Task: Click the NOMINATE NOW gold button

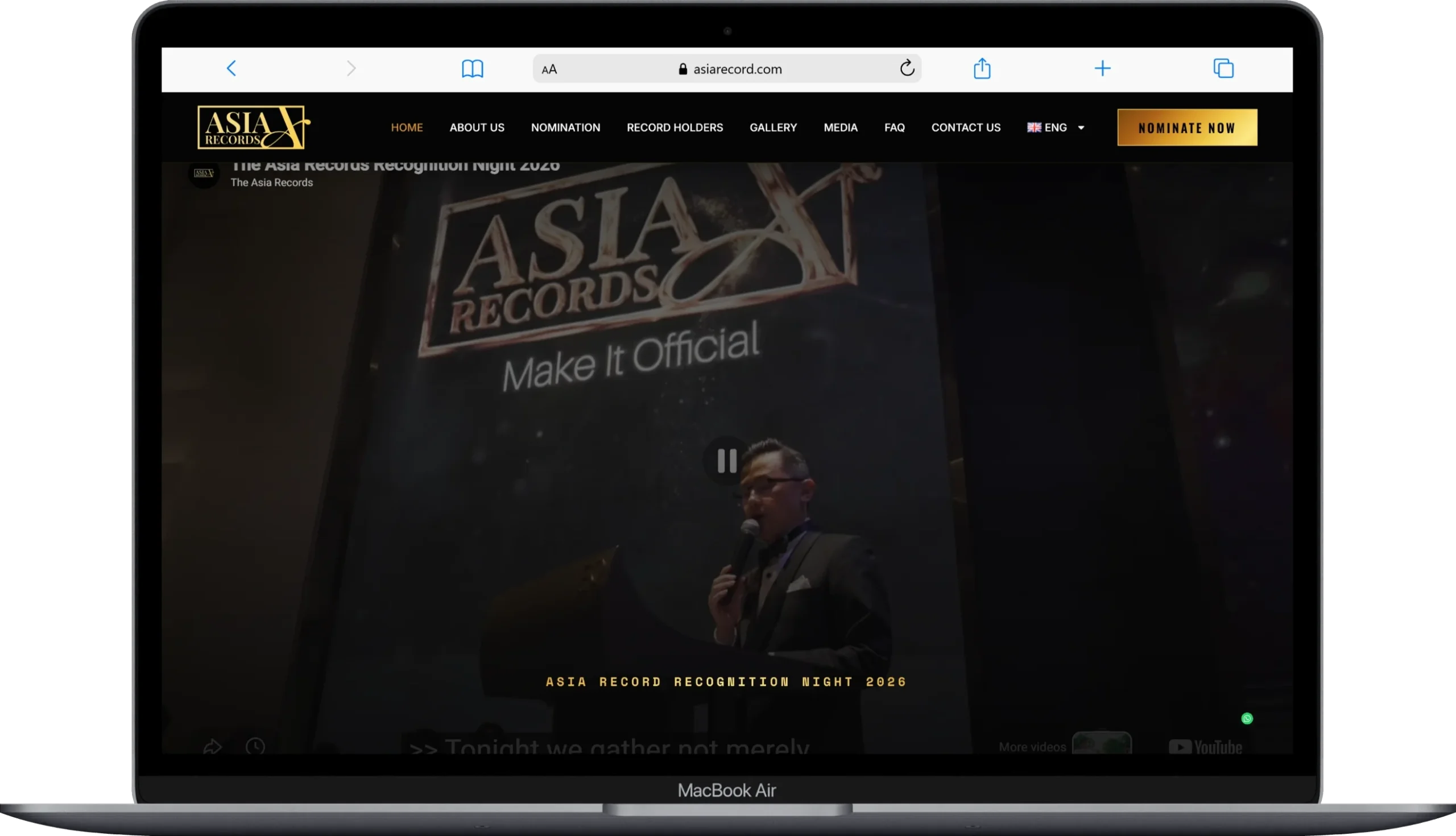Action: point(1188,127)
